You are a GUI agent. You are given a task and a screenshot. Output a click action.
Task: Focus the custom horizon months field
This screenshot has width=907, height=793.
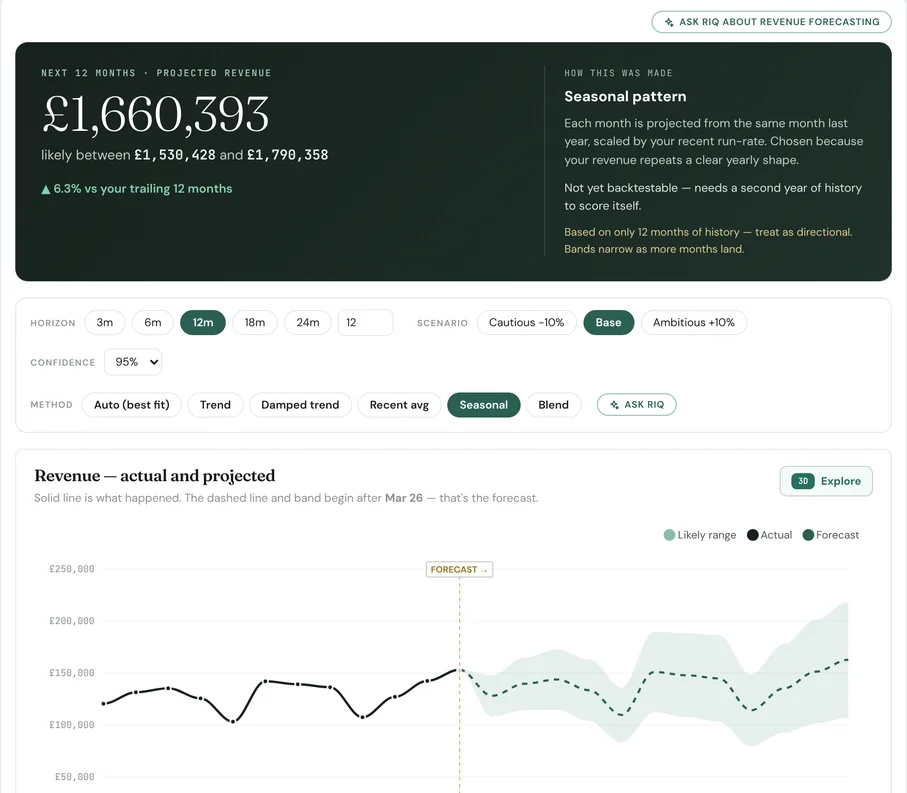pyautogui.click(x=366, y=322)
